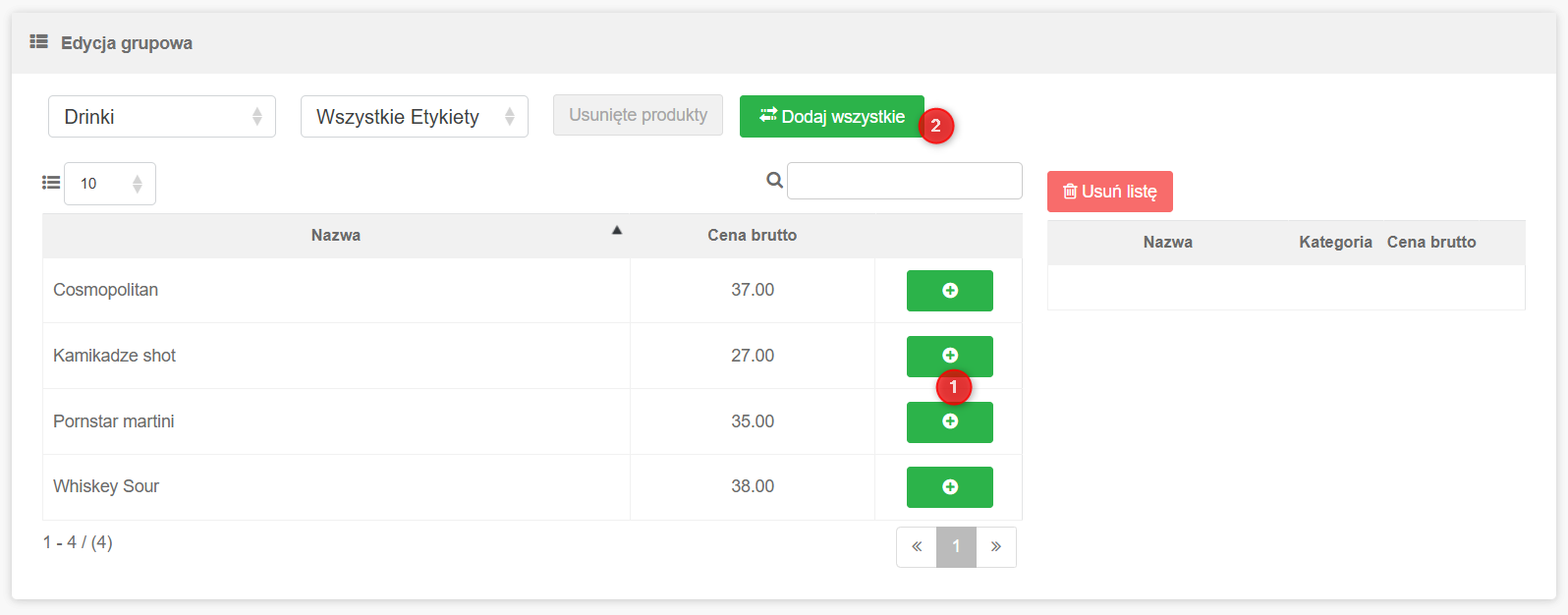Viewport: 1568px width, 615px height.
Task: Click the sort arrow in Nazwa column
Action: coord(617,231)
